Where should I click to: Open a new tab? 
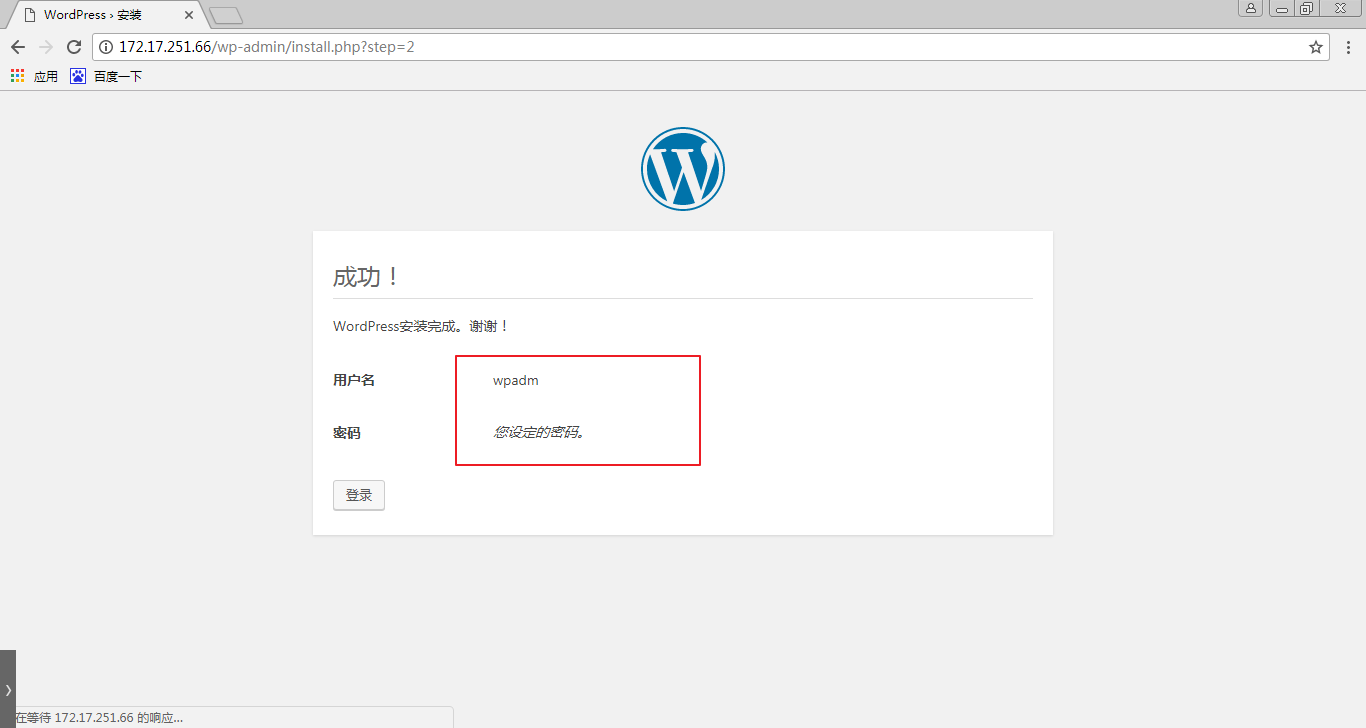click(227, 16)
